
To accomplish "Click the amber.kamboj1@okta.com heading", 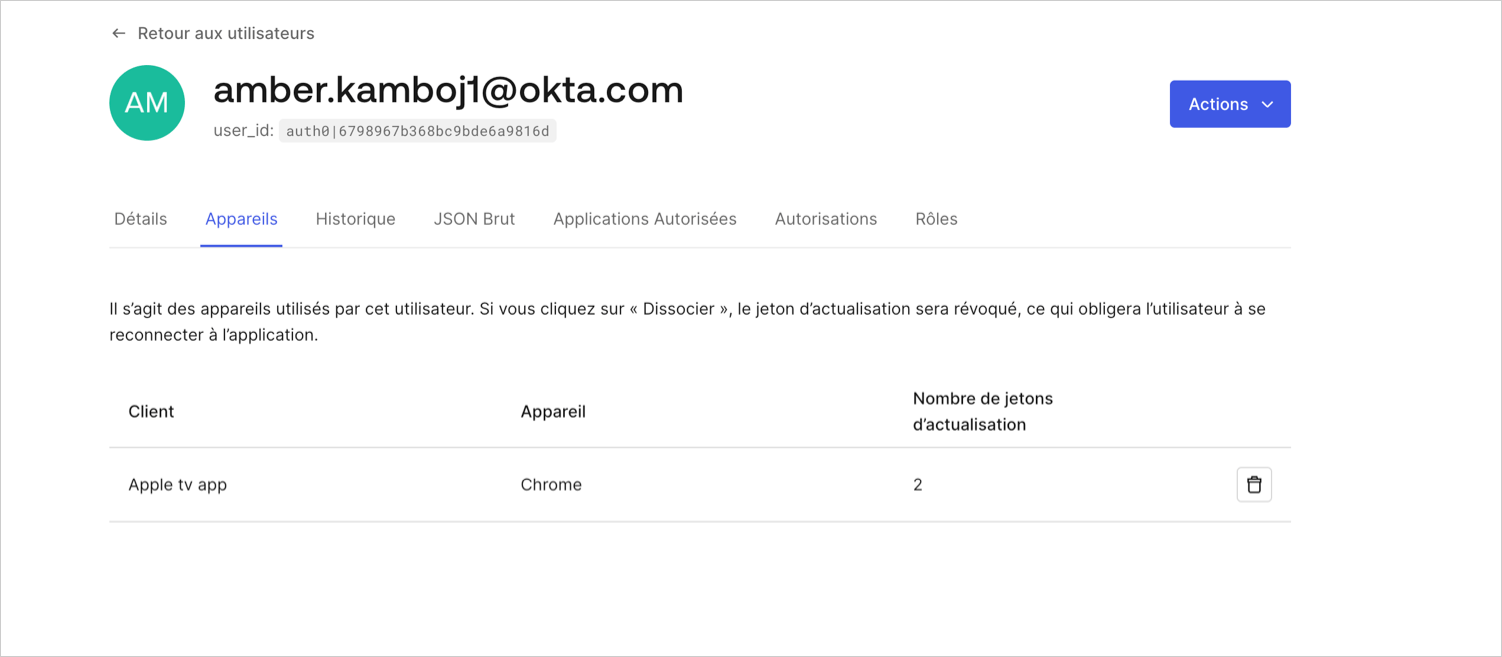I will [448, 90].
